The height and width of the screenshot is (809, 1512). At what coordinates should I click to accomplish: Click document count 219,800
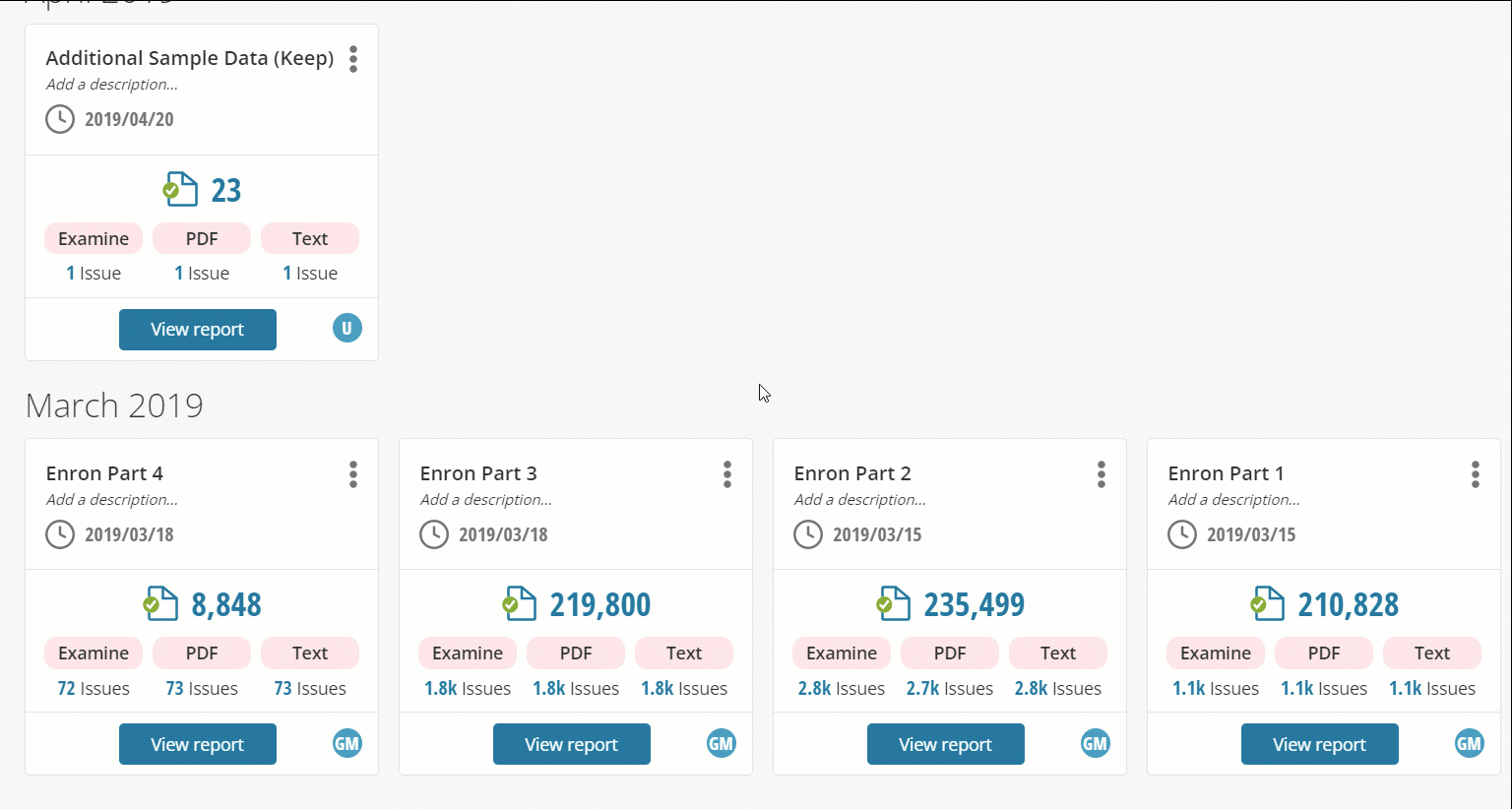[600, 604]
